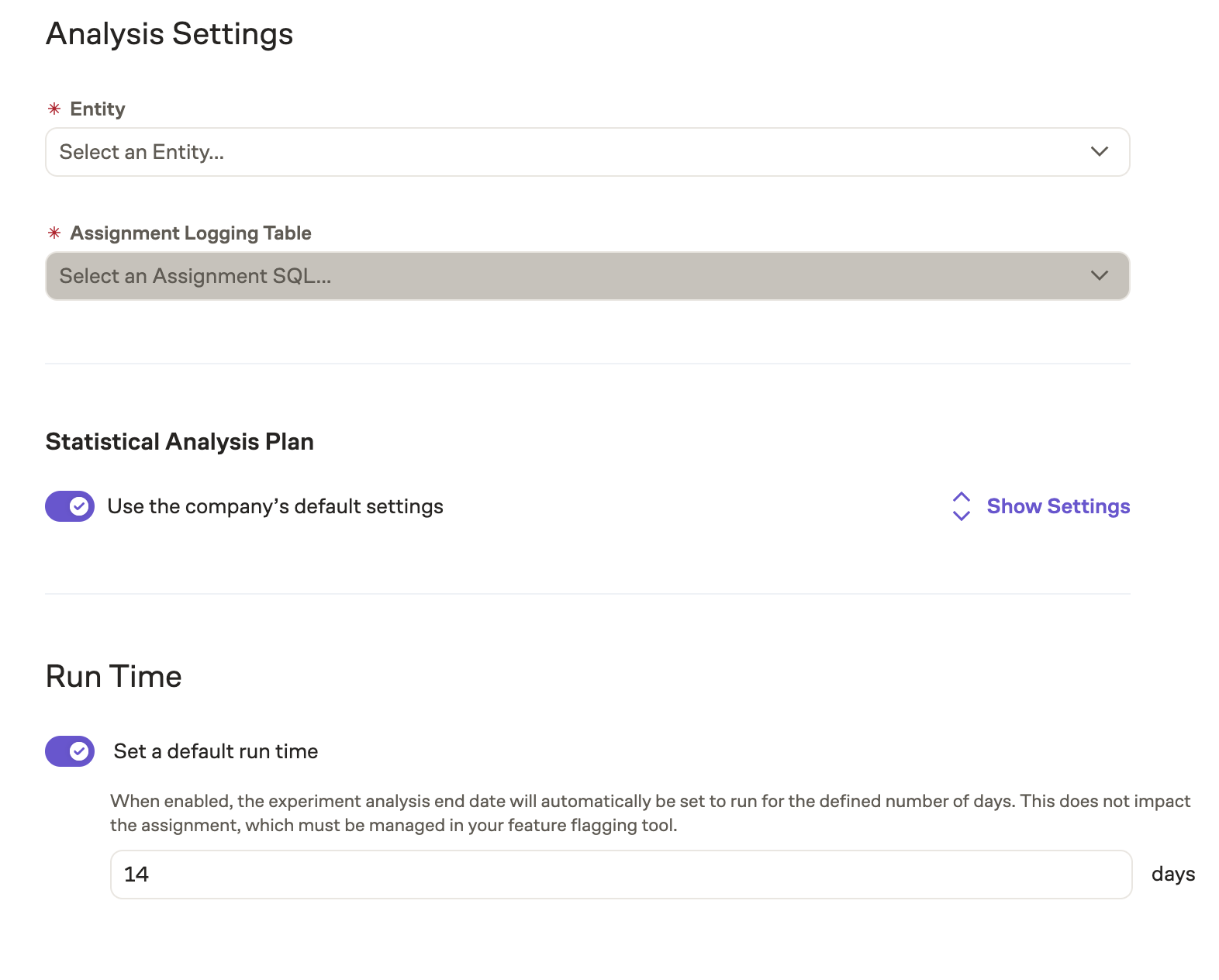
Task: Click the up-down chevron icon beside Show Settings
Action: (961, 506)
